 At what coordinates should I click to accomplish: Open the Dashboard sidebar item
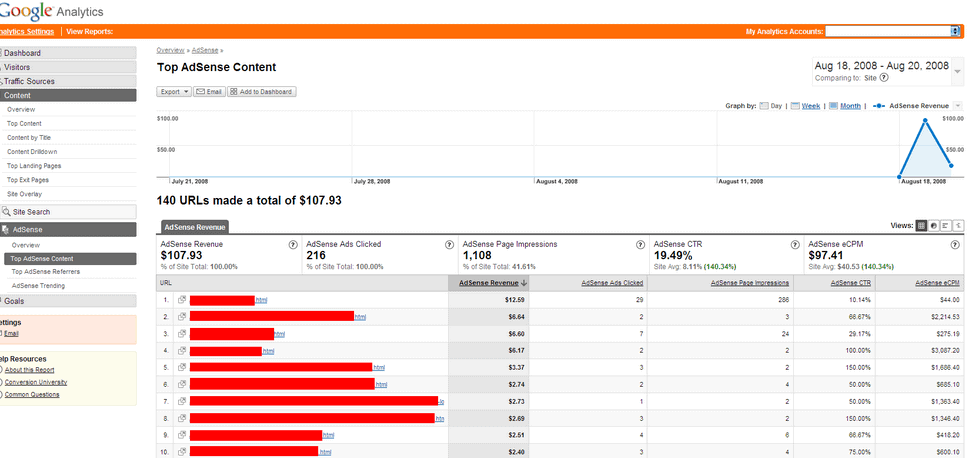pyautogui.click(x=68, y=53)
